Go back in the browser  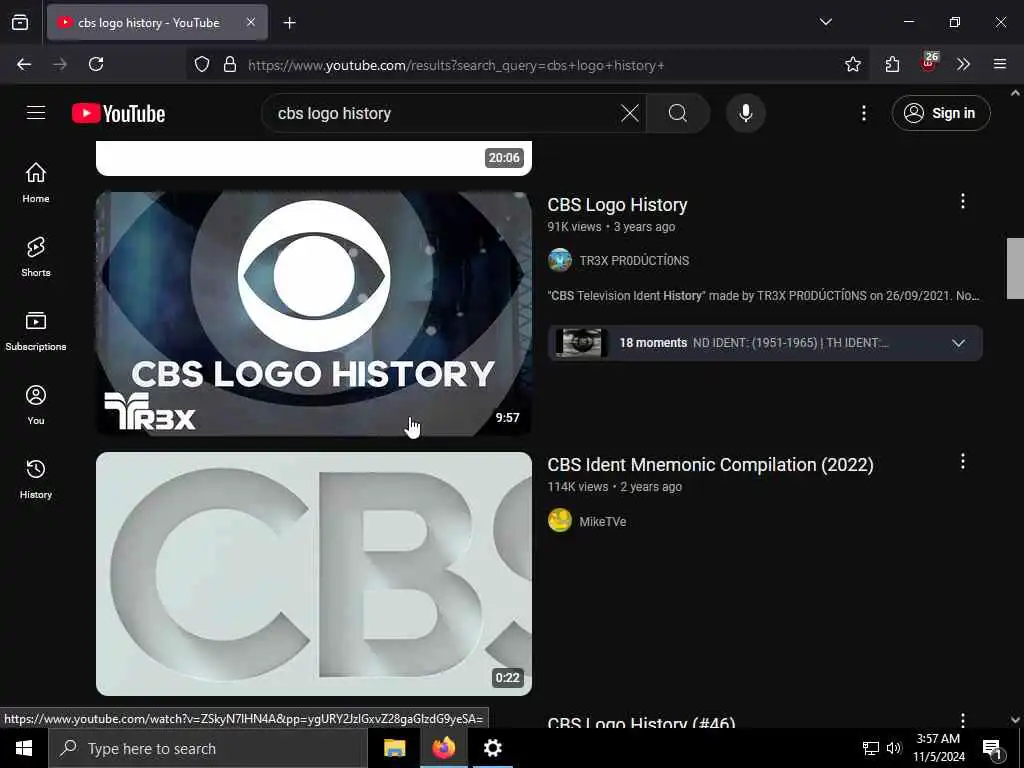coord(24,64)
